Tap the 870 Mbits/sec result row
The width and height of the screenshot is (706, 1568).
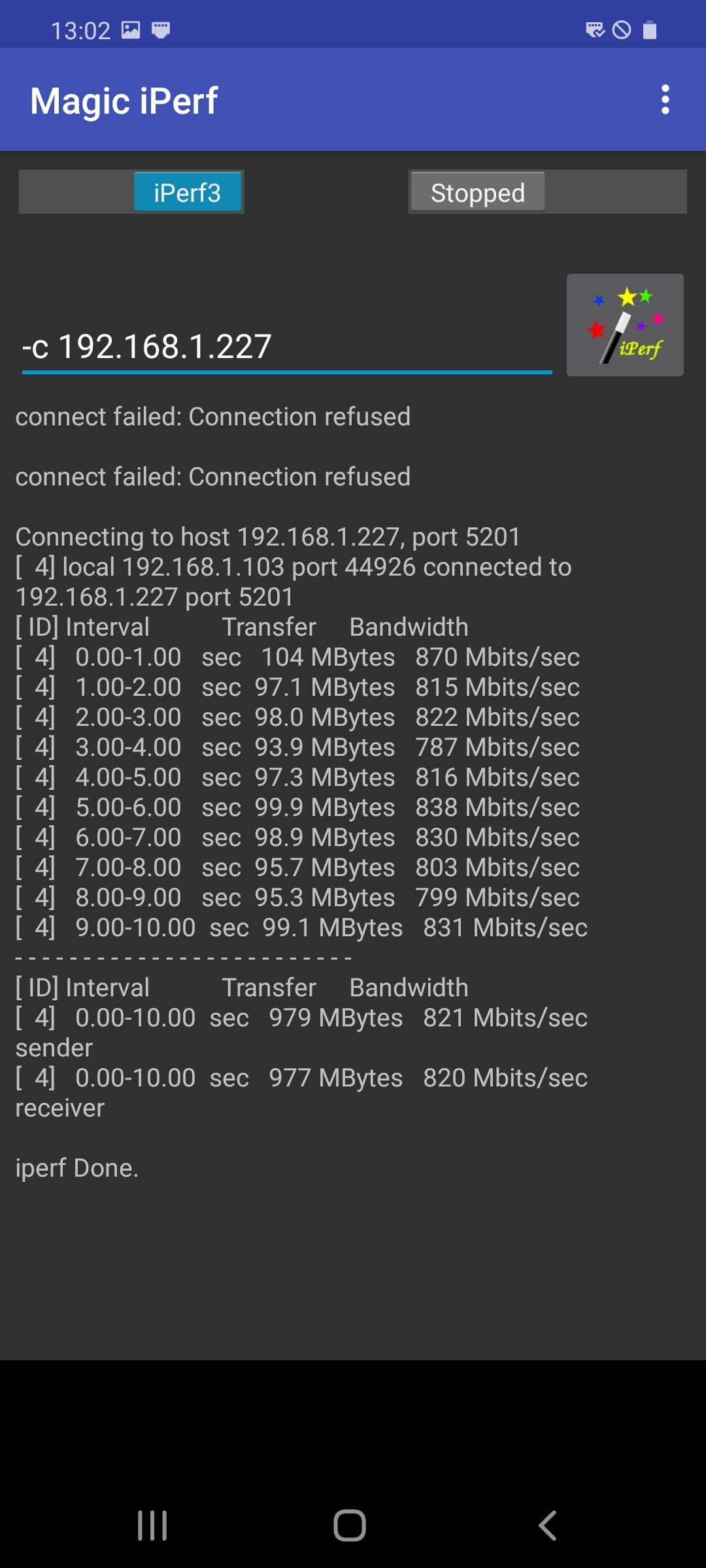coord(297,657)
